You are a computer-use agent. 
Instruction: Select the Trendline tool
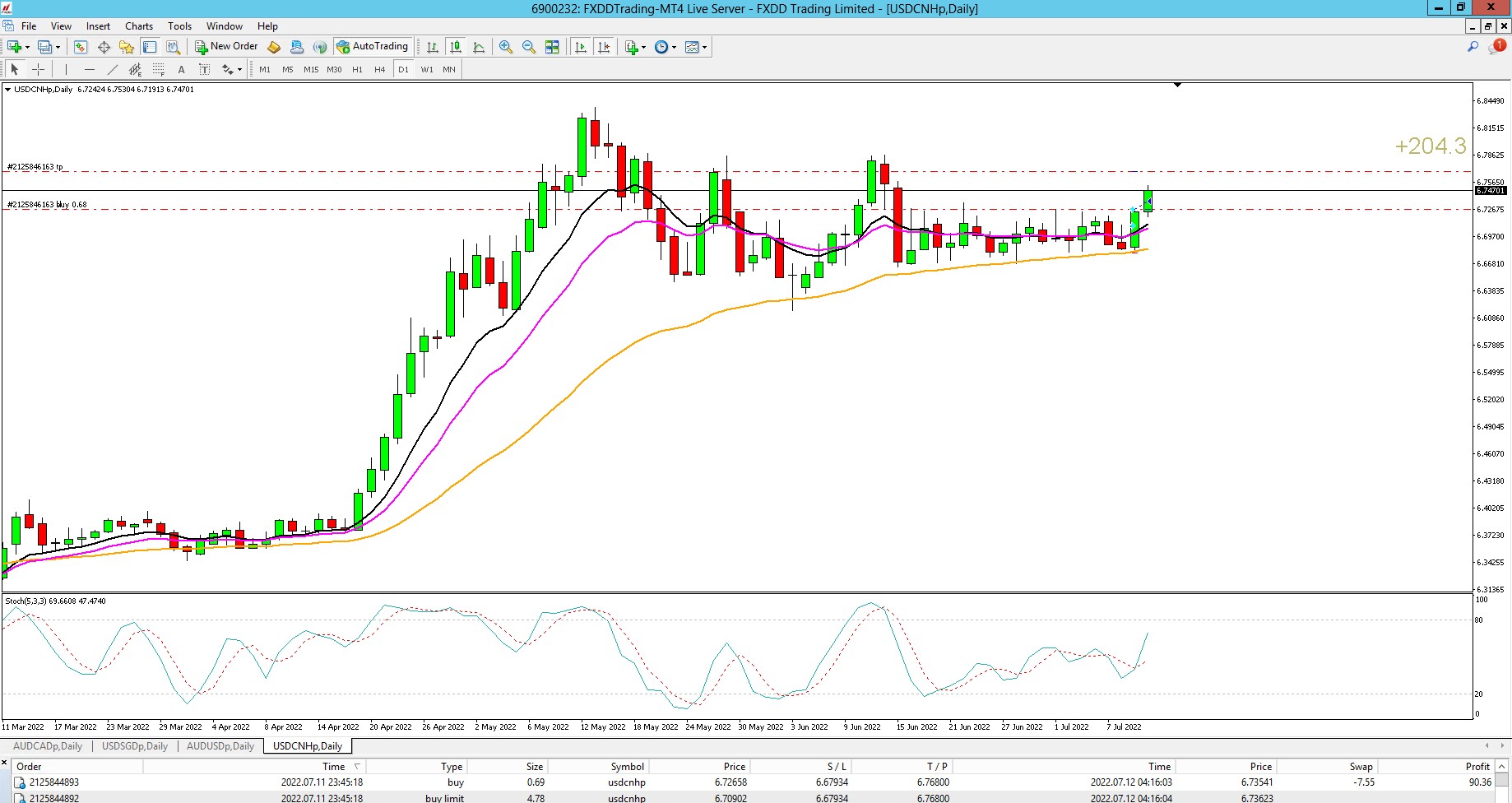click(x=113, y=69)
